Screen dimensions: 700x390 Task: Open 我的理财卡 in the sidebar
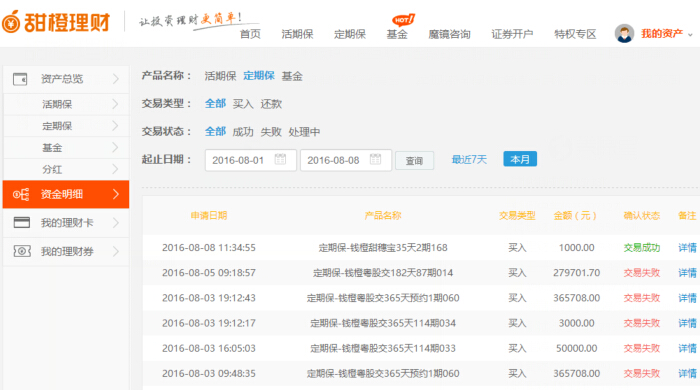click(x=67, y=223)
